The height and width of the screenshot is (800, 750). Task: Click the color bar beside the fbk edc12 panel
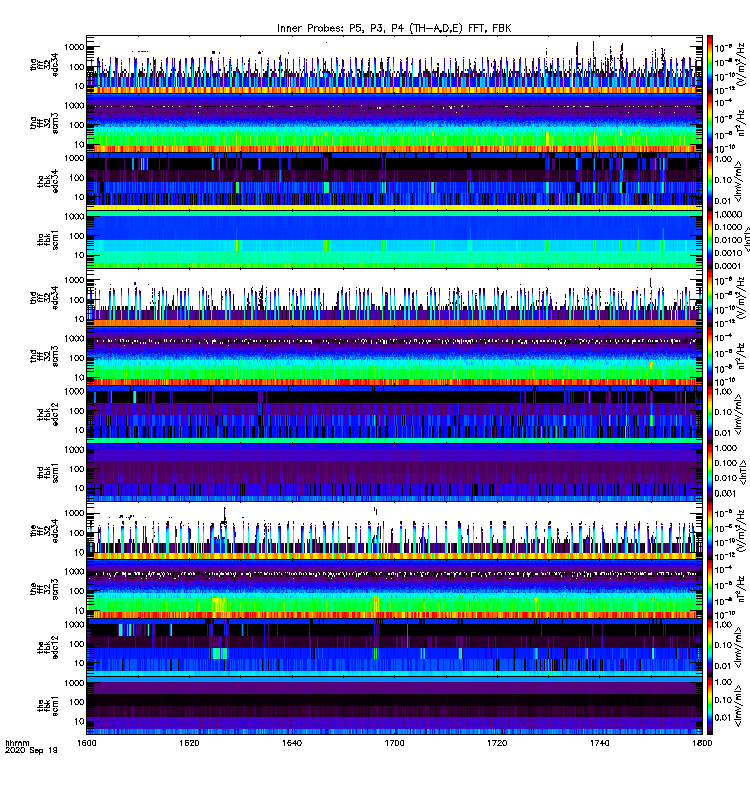(710, 647)
